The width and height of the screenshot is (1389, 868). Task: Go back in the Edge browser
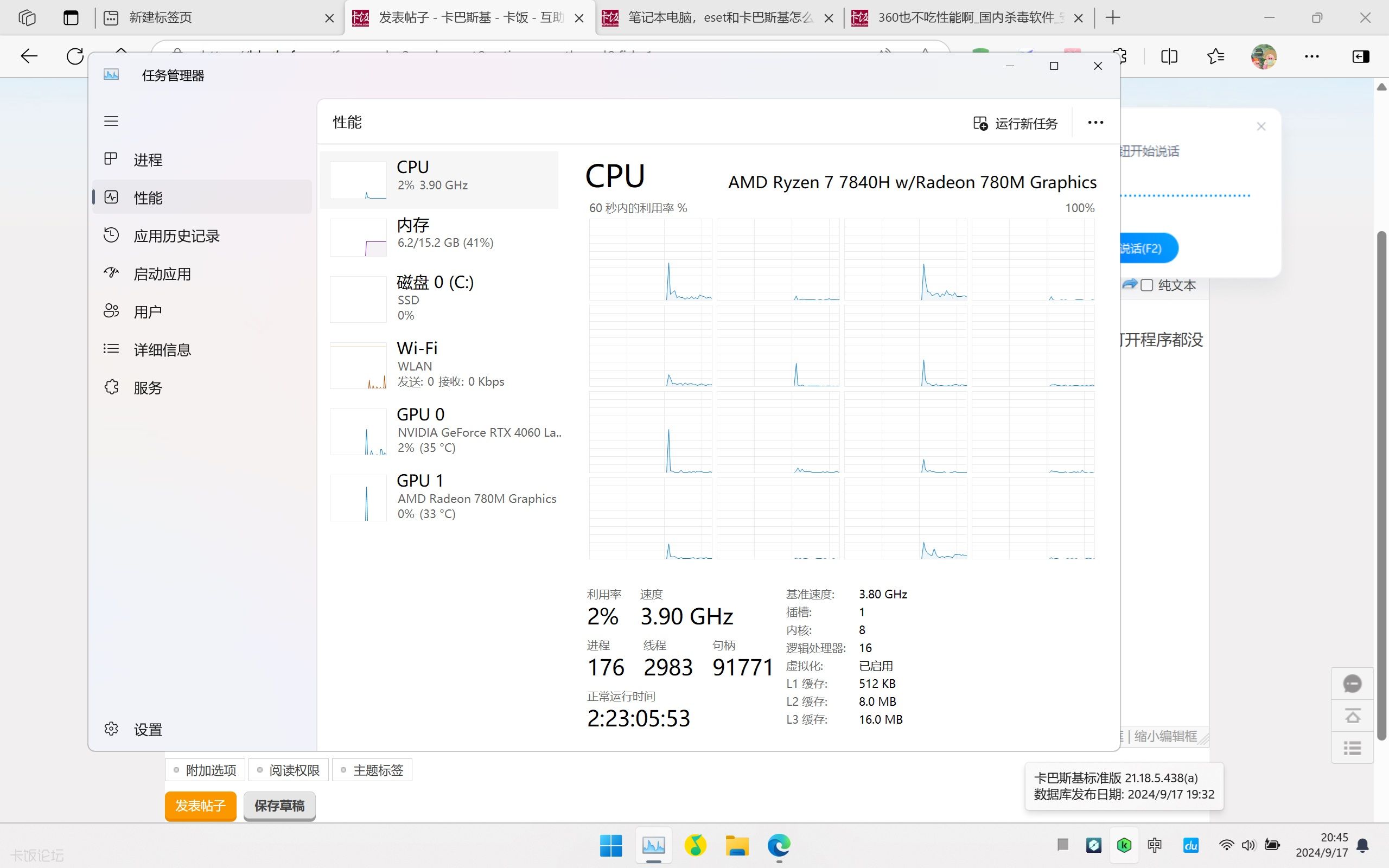[x=29, y=56]
